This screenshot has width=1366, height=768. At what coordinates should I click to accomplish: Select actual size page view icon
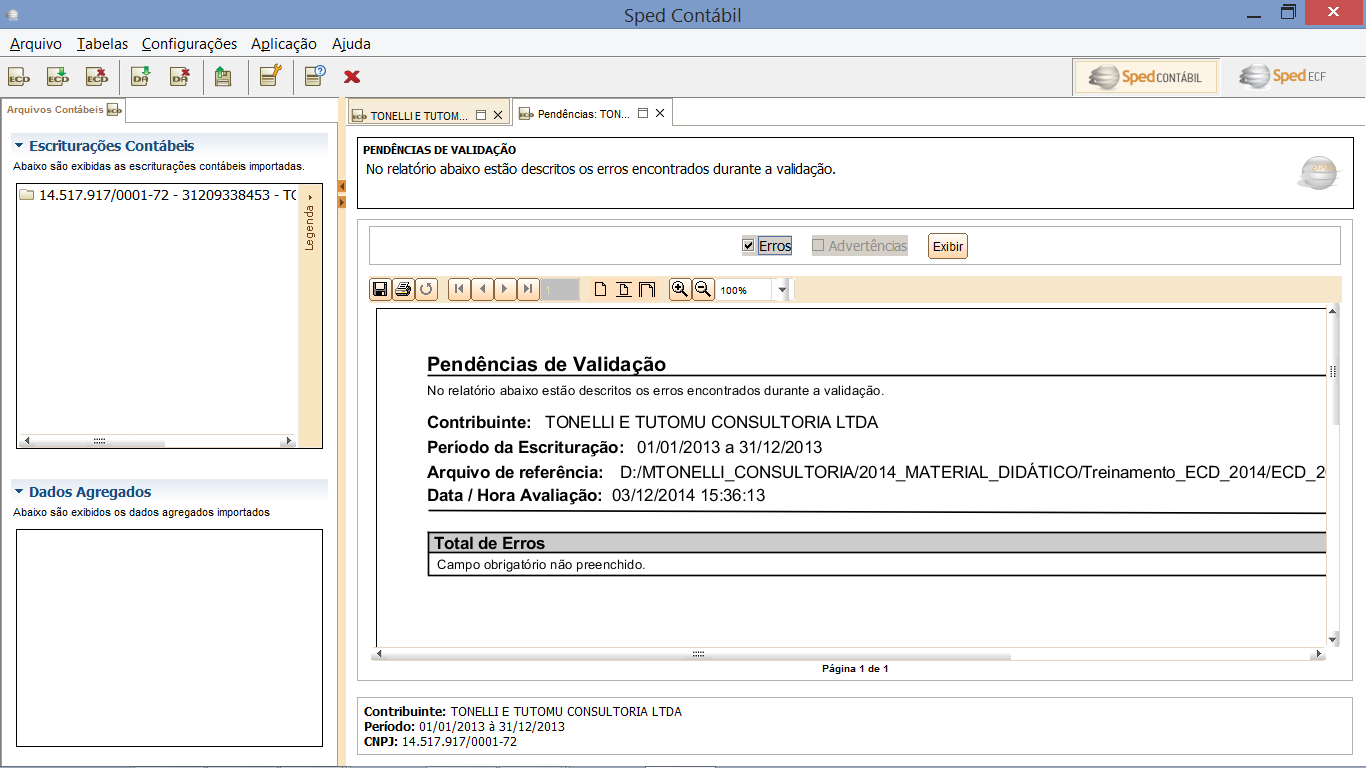point(600,289)
